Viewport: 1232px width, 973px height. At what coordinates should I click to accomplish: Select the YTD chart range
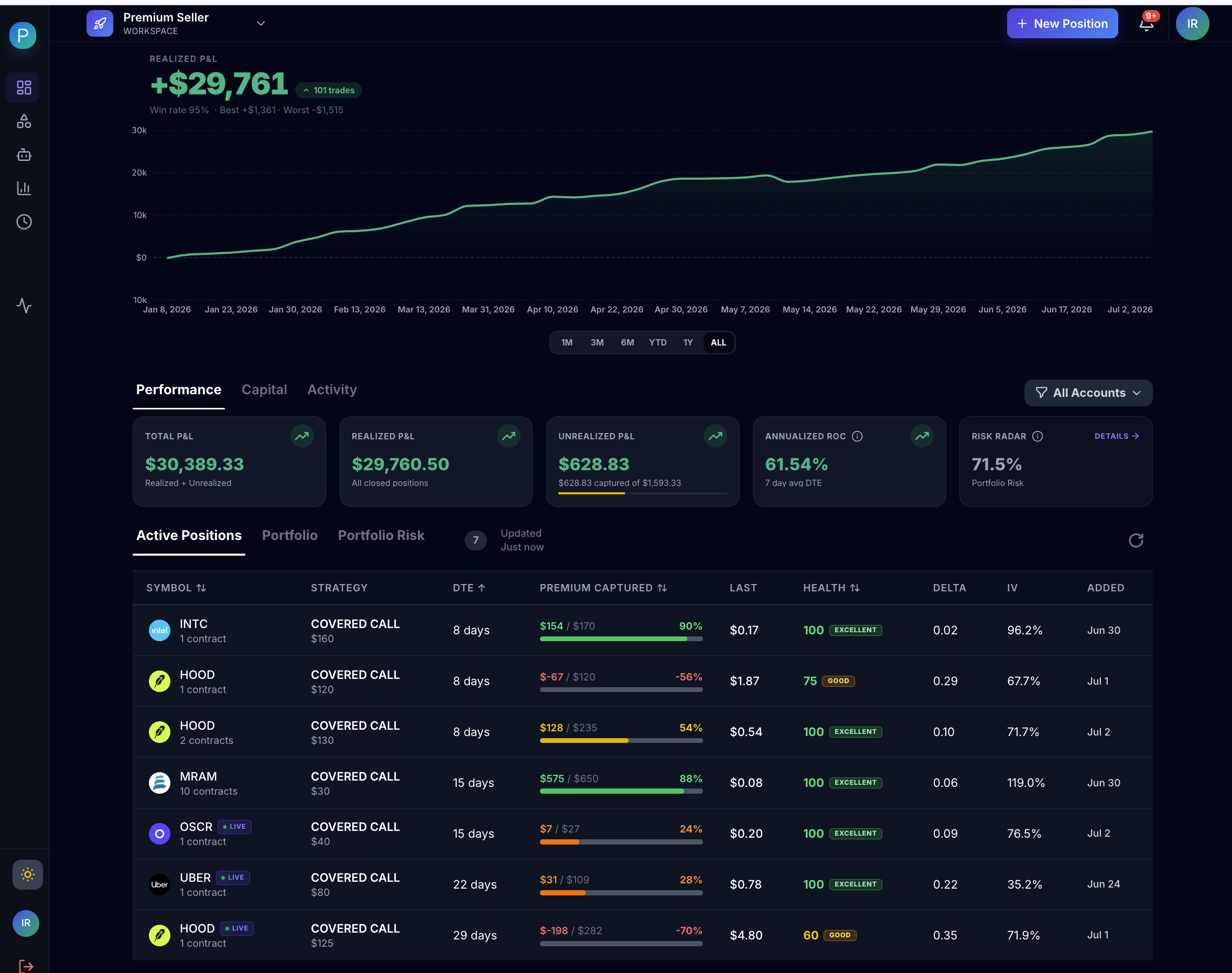coord(658,342)
